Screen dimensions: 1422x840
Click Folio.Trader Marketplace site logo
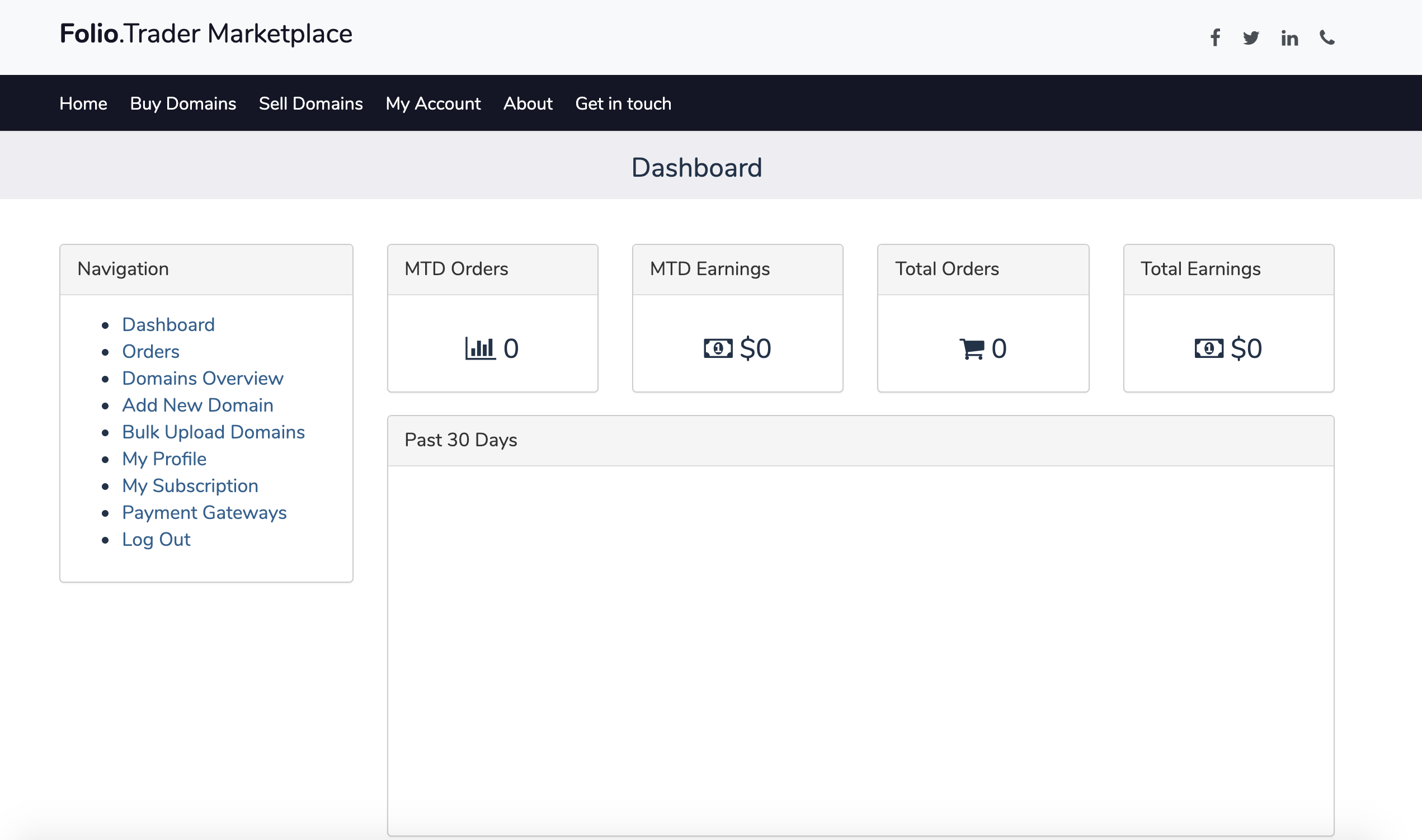(206, 34)
